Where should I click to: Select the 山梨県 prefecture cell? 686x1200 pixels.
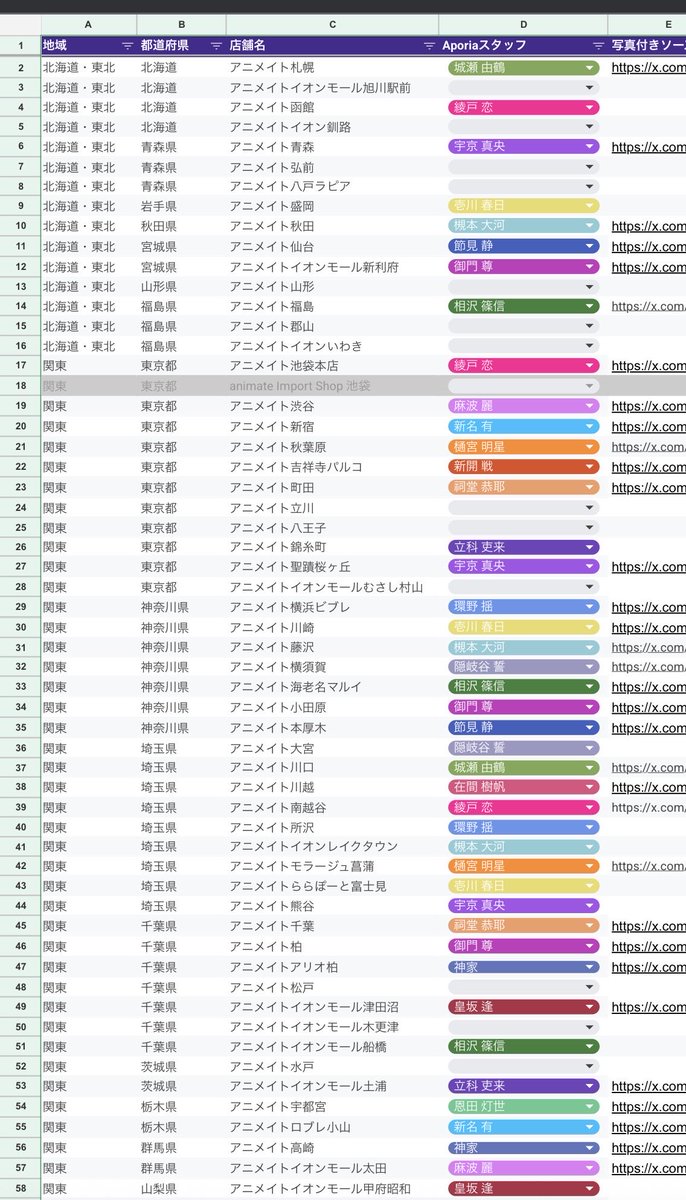pos(182,1188)
